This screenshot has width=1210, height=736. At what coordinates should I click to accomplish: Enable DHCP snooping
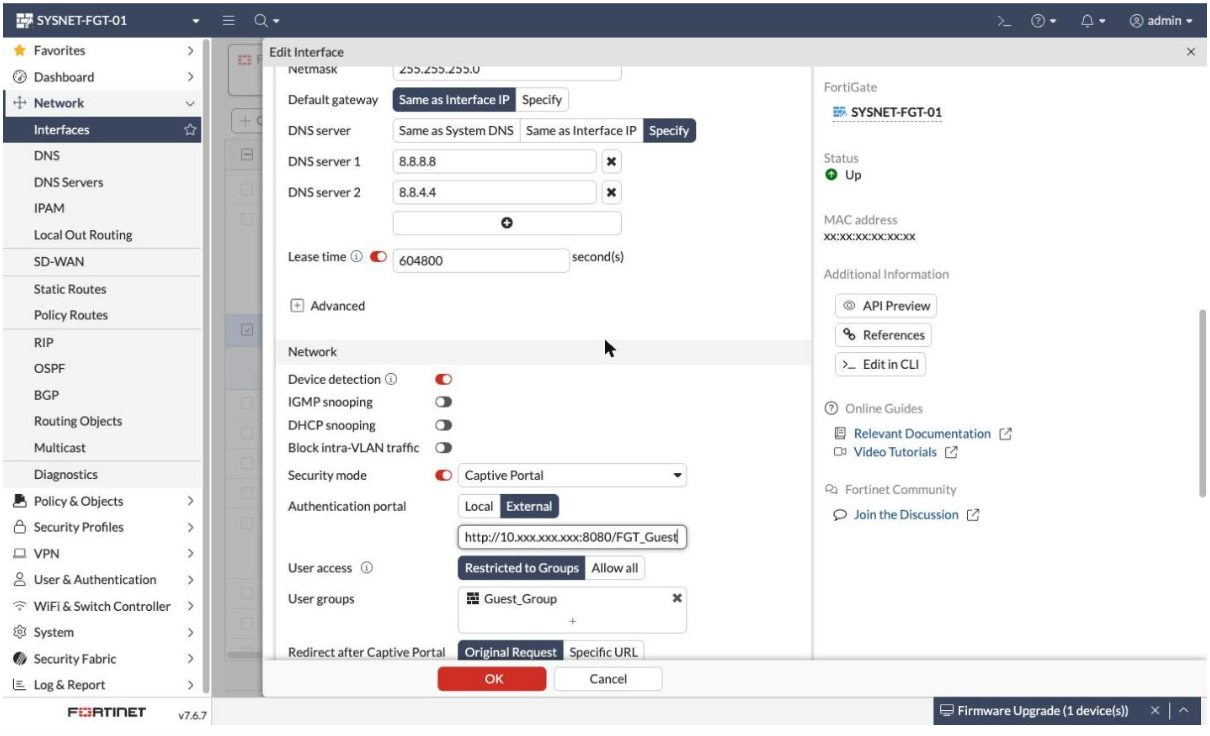tap(444, 425)
